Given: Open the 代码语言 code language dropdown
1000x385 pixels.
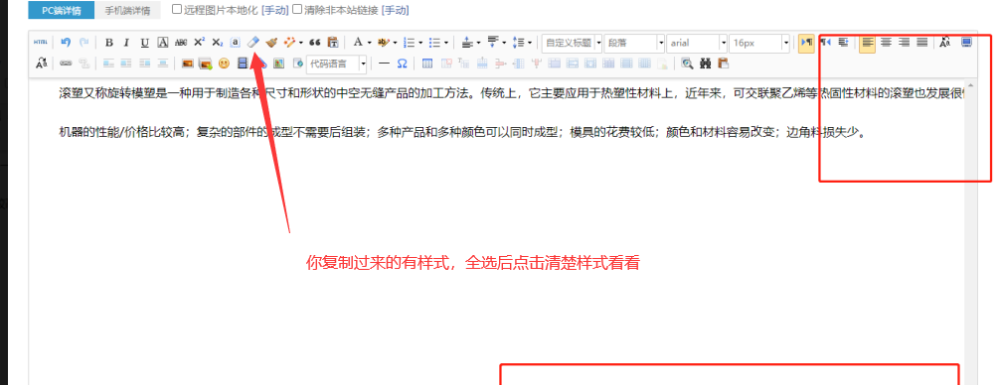Looking at the screenshot, I should click(363, 63).
